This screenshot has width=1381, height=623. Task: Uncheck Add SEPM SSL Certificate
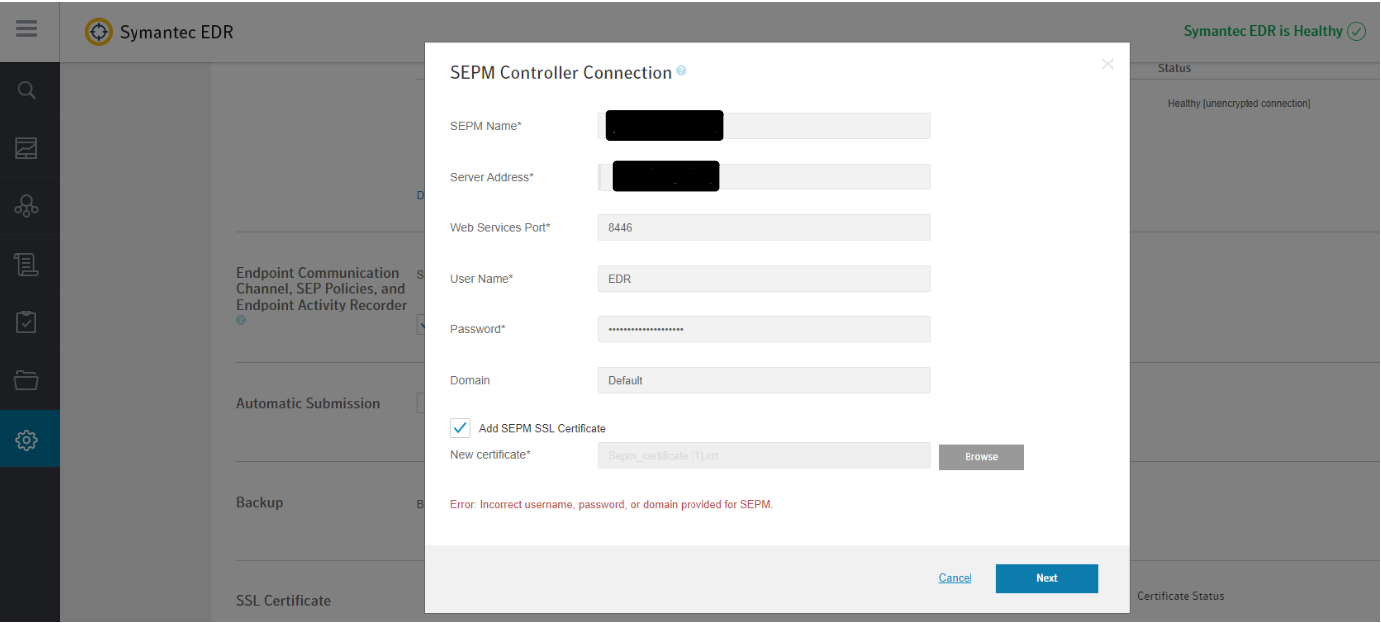pyautogui.click(x=460, y=428)
